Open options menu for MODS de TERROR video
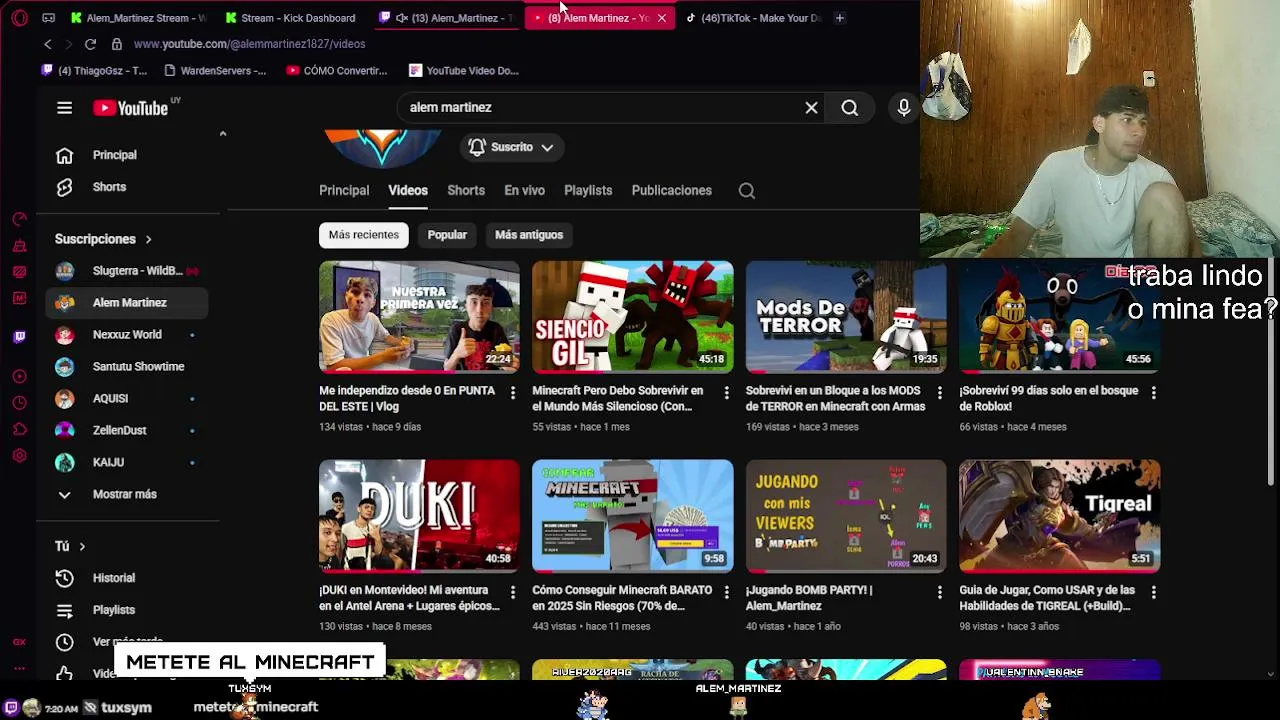The height and width of the screenshot is (720, 1280). (x=939, y=394)
